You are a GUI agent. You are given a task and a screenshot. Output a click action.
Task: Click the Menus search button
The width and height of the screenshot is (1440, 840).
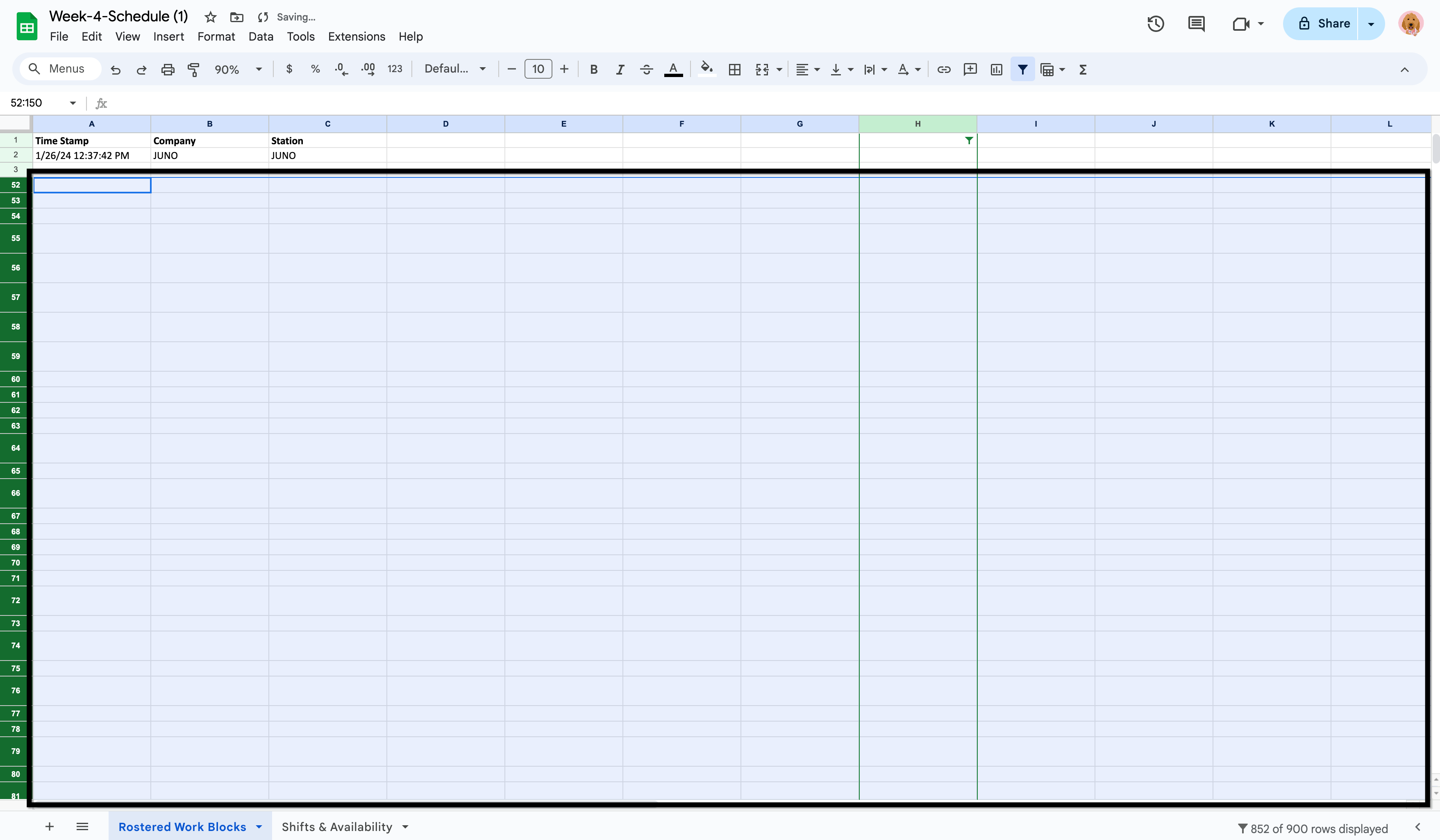click(58, 69)
